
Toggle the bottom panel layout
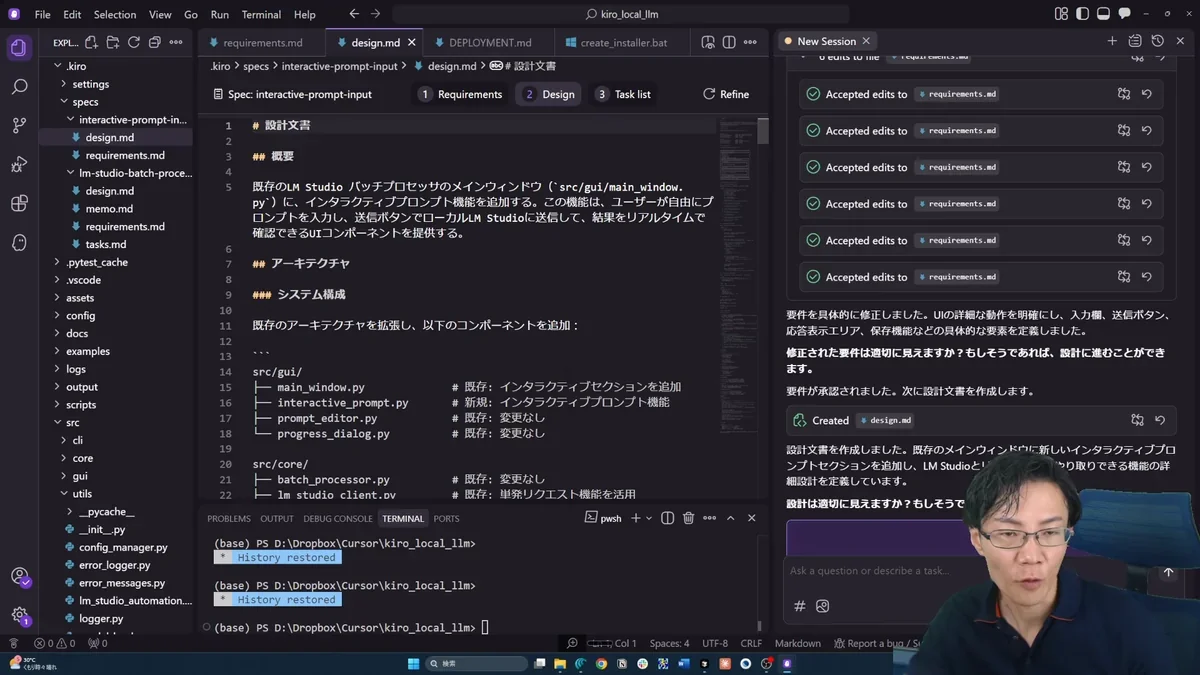pyautogui.click(x=1104, y=14)
